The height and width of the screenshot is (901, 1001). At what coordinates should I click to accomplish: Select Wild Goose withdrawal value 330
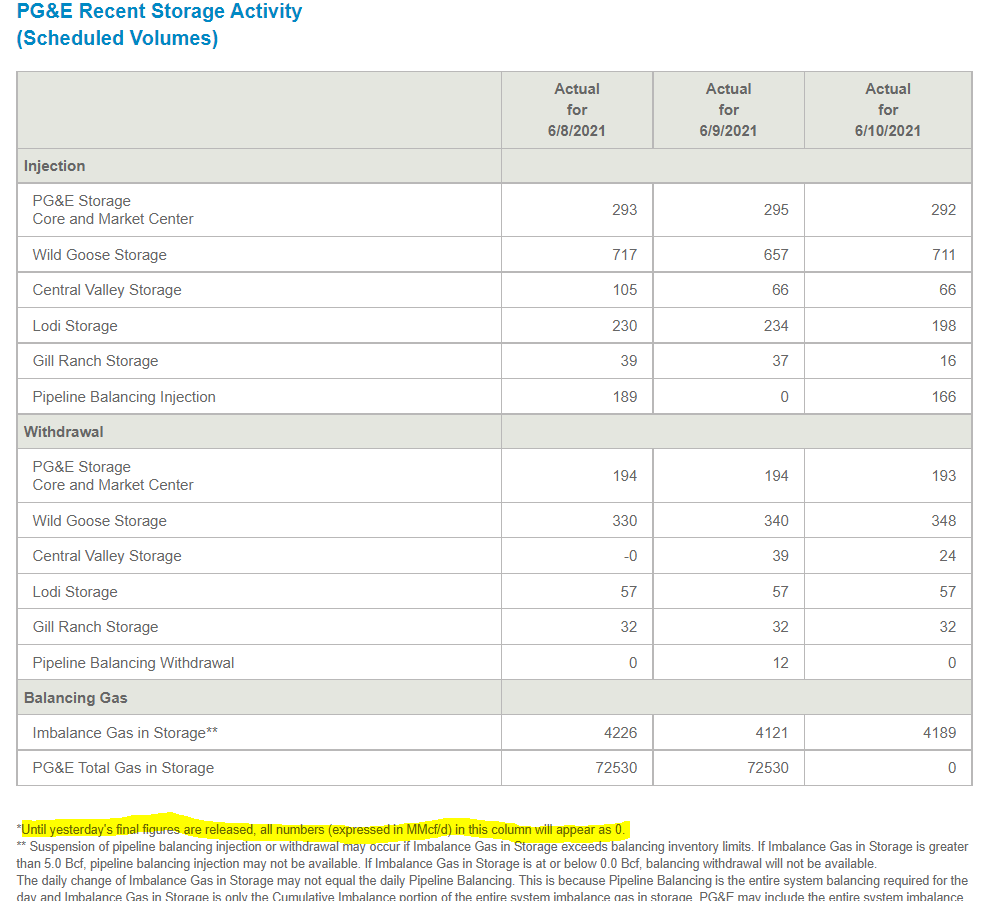[x=624, y=521]
